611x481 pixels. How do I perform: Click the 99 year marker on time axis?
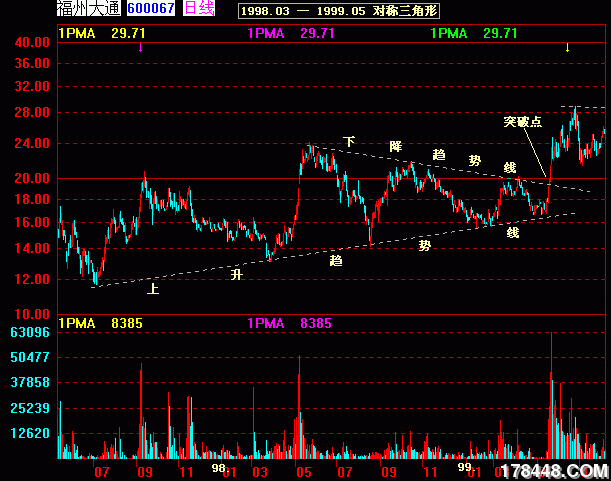pos(464,467)
